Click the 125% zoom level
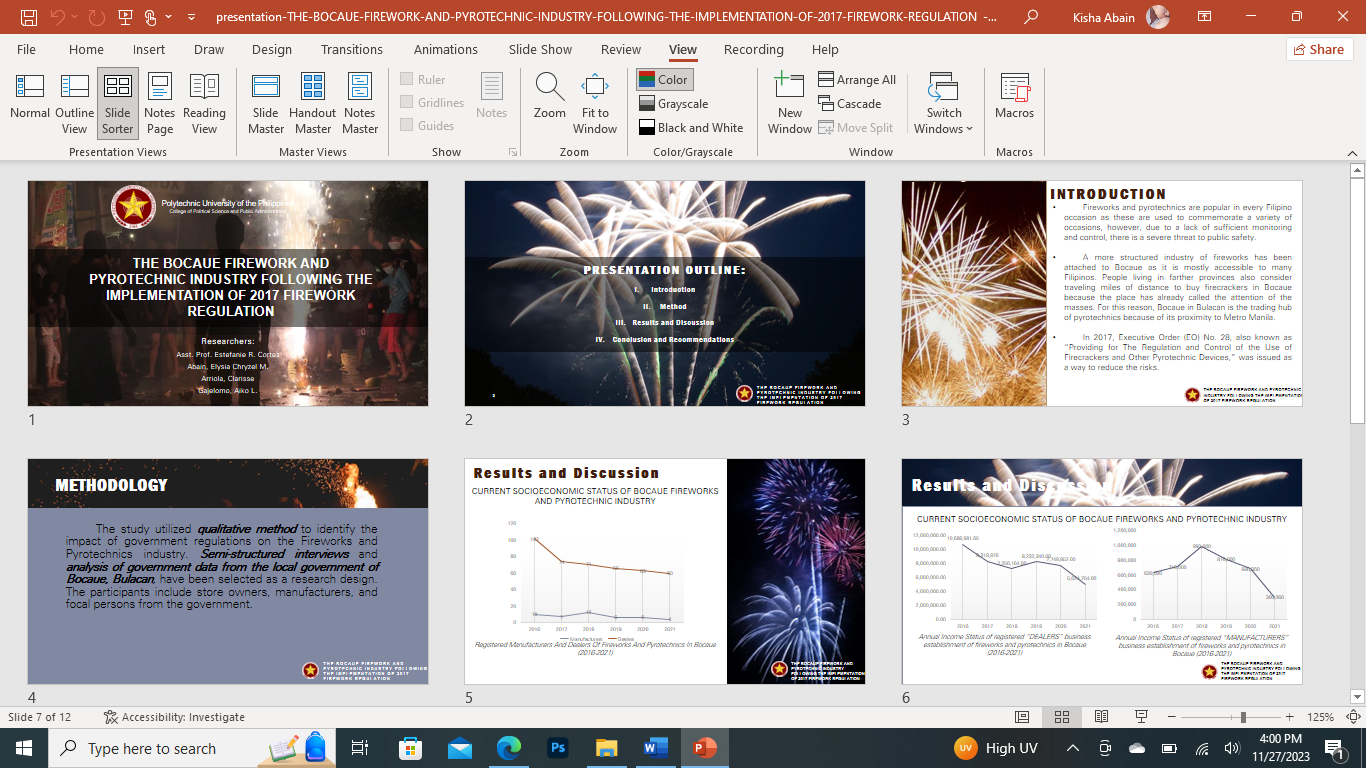 1321,717
